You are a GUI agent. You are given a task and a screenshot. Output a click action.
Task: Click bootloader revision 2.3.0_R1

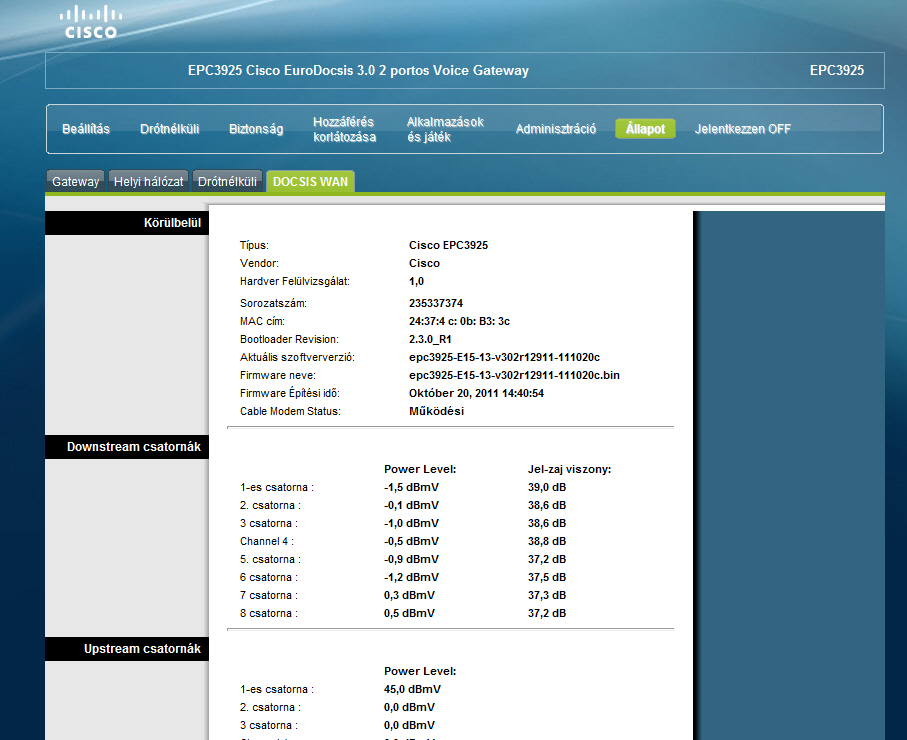click(x=430, y=339)
